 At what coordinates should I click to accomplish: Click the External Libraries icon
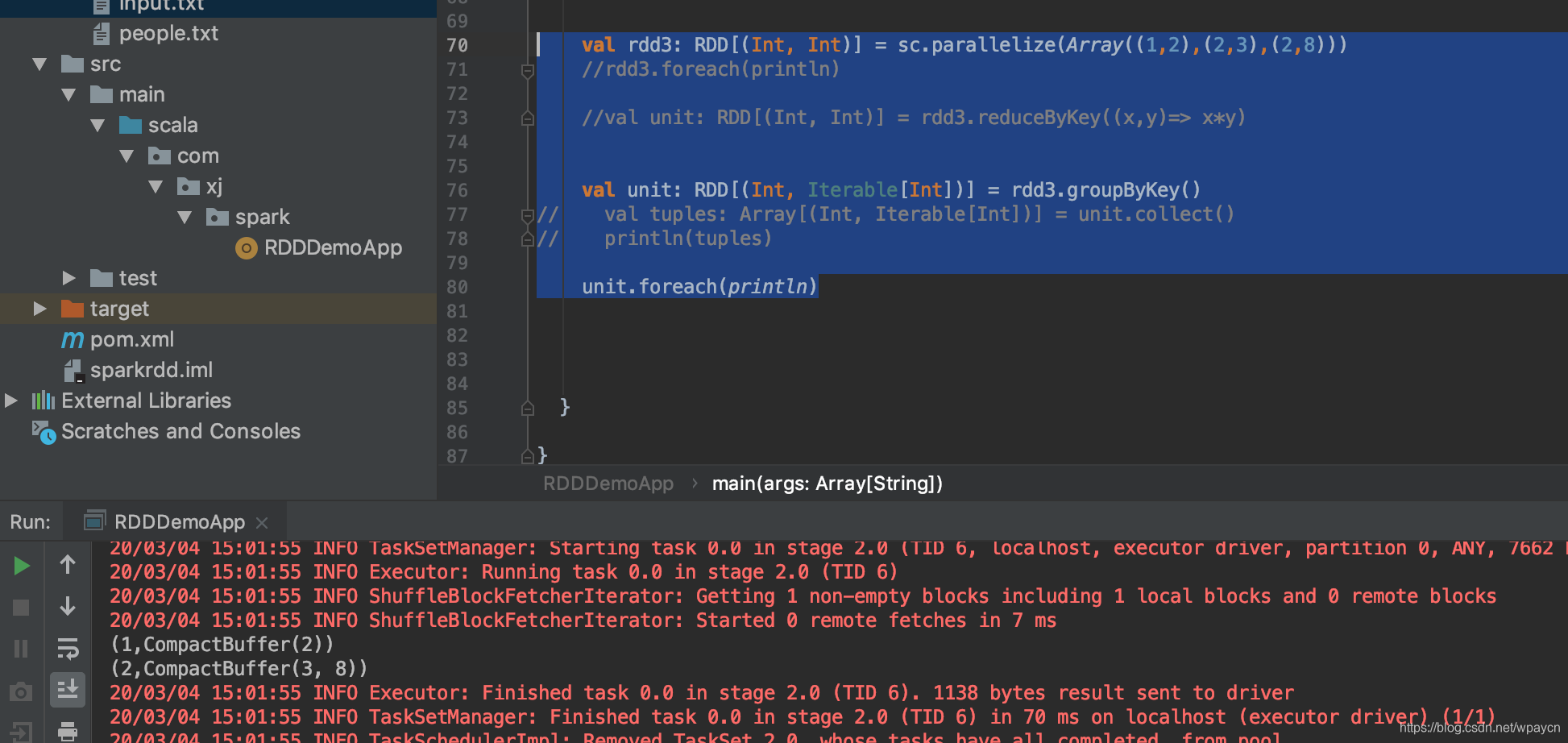coord(44,401)
